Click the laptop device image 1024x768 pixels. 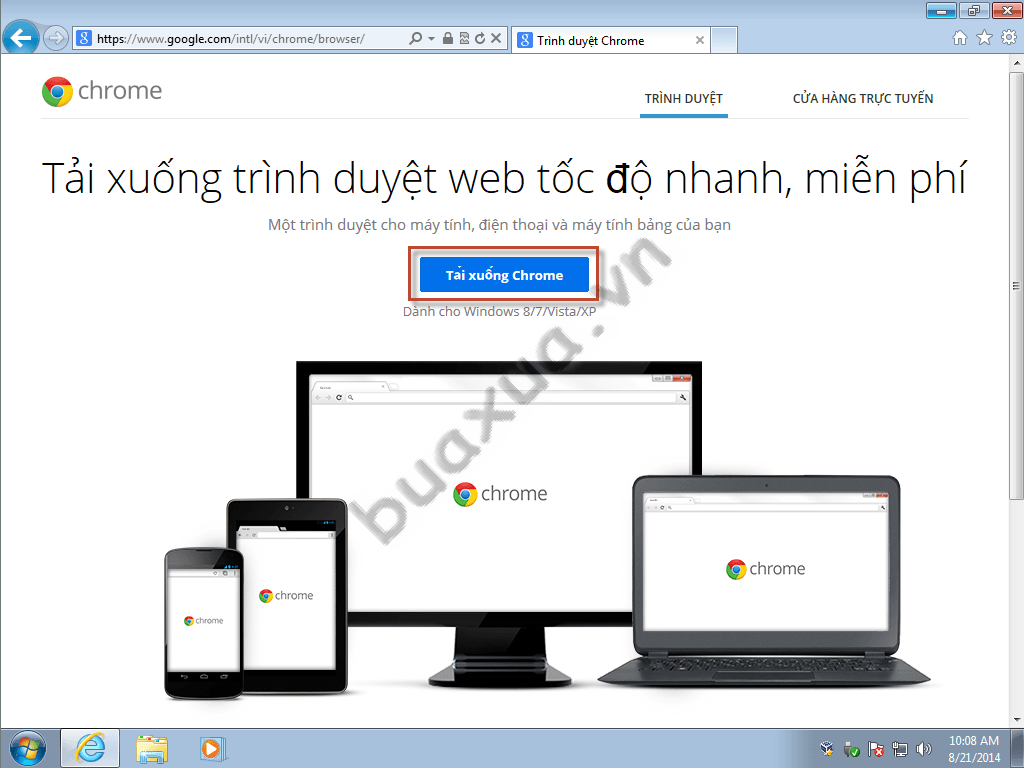pyautogui.click(x=765, y=581)
